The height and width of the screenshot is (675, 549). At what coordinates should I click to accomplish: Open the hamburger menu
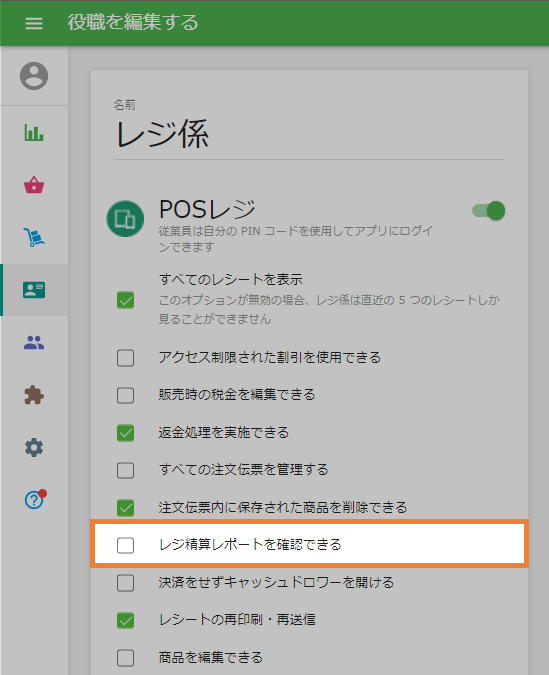tap(34, 23)
